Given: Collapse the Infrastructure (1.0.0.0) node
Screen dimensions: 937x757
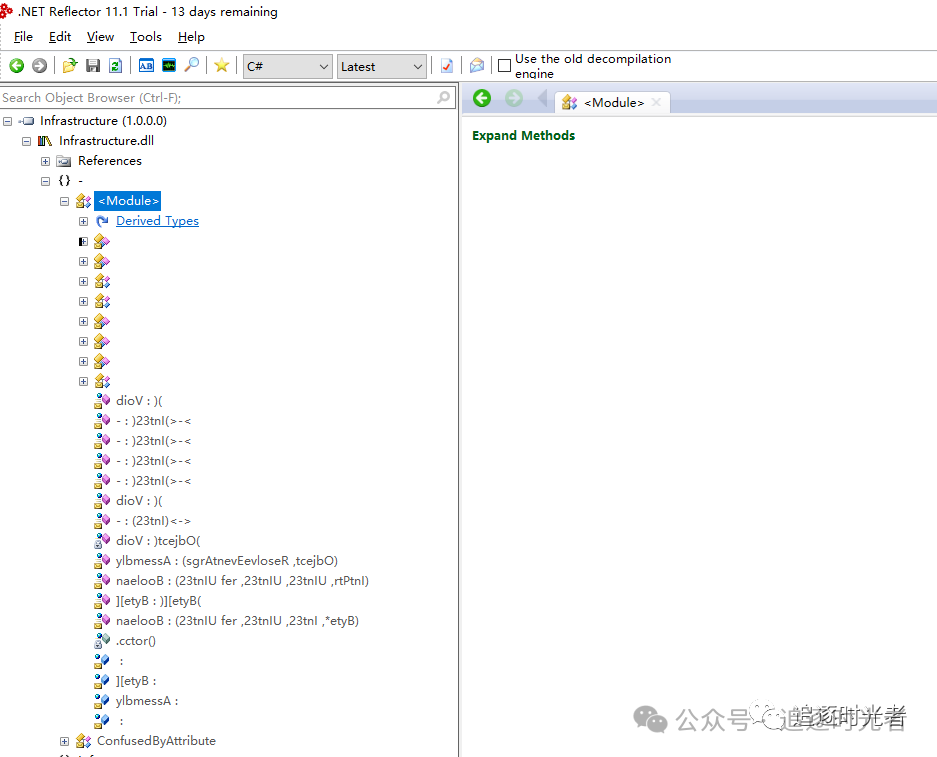Looking at the screenshot, I should pyautogui.click(x=7, y=120).
